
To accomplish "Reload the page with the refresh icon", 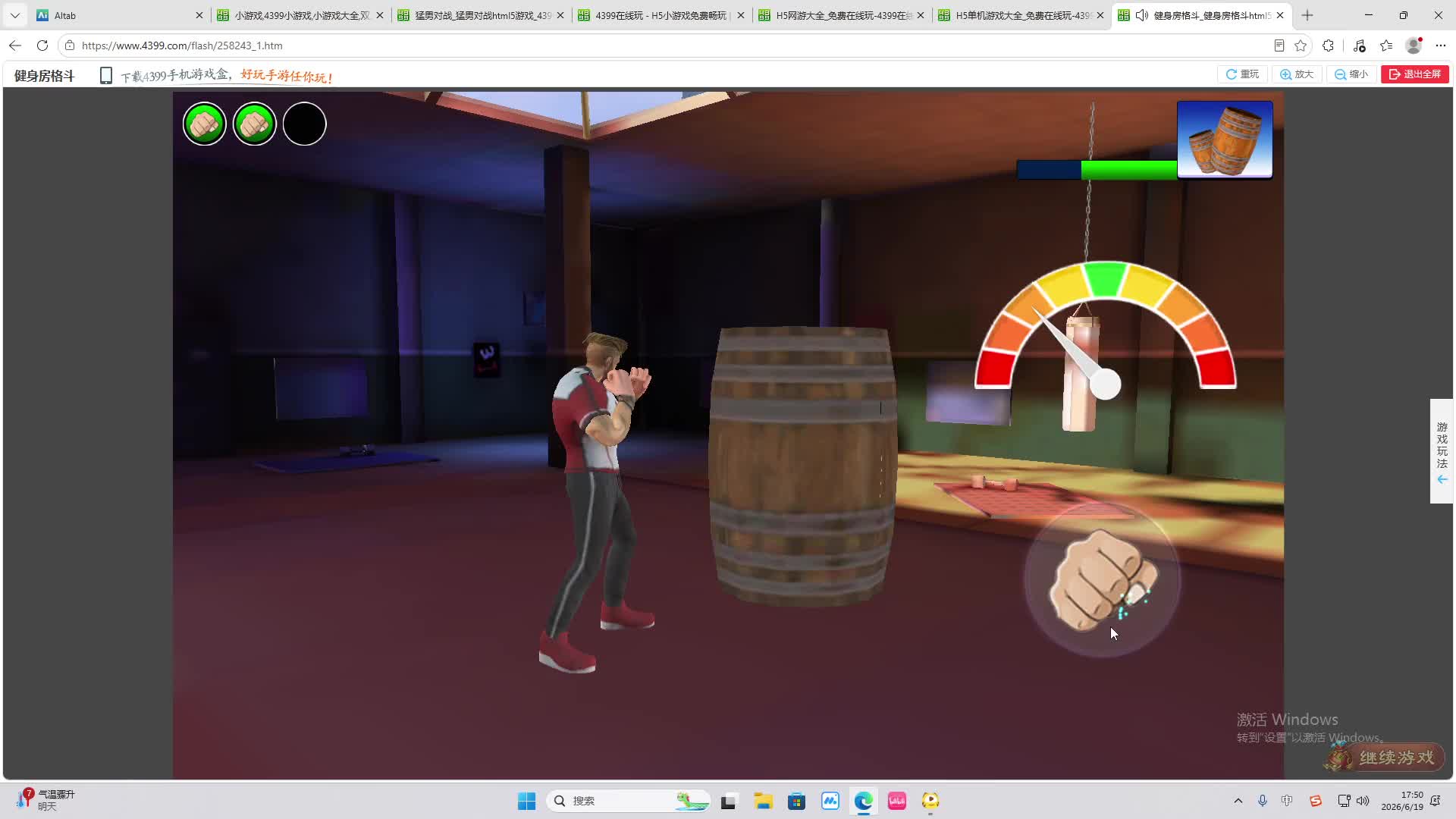I will (42, 45).
